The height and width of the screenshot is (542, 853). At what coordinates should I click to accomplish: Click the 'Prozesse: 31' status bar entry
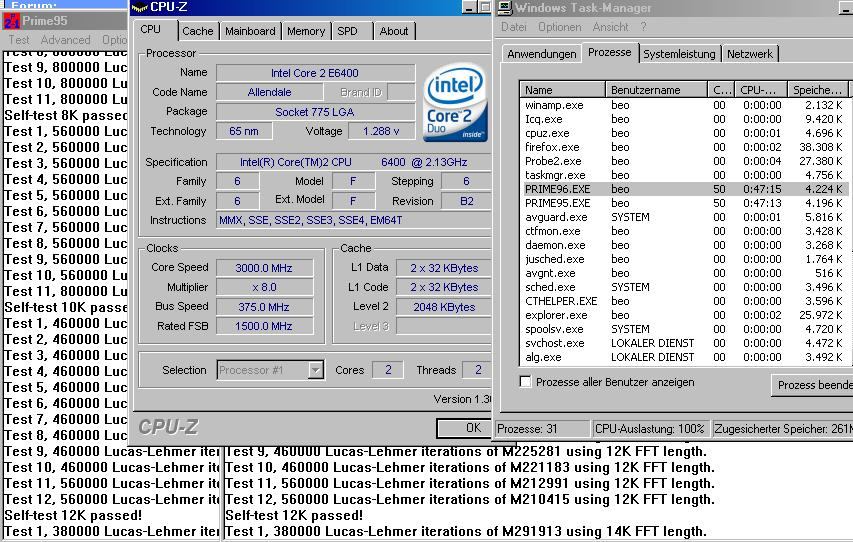[x=542, y=429]
